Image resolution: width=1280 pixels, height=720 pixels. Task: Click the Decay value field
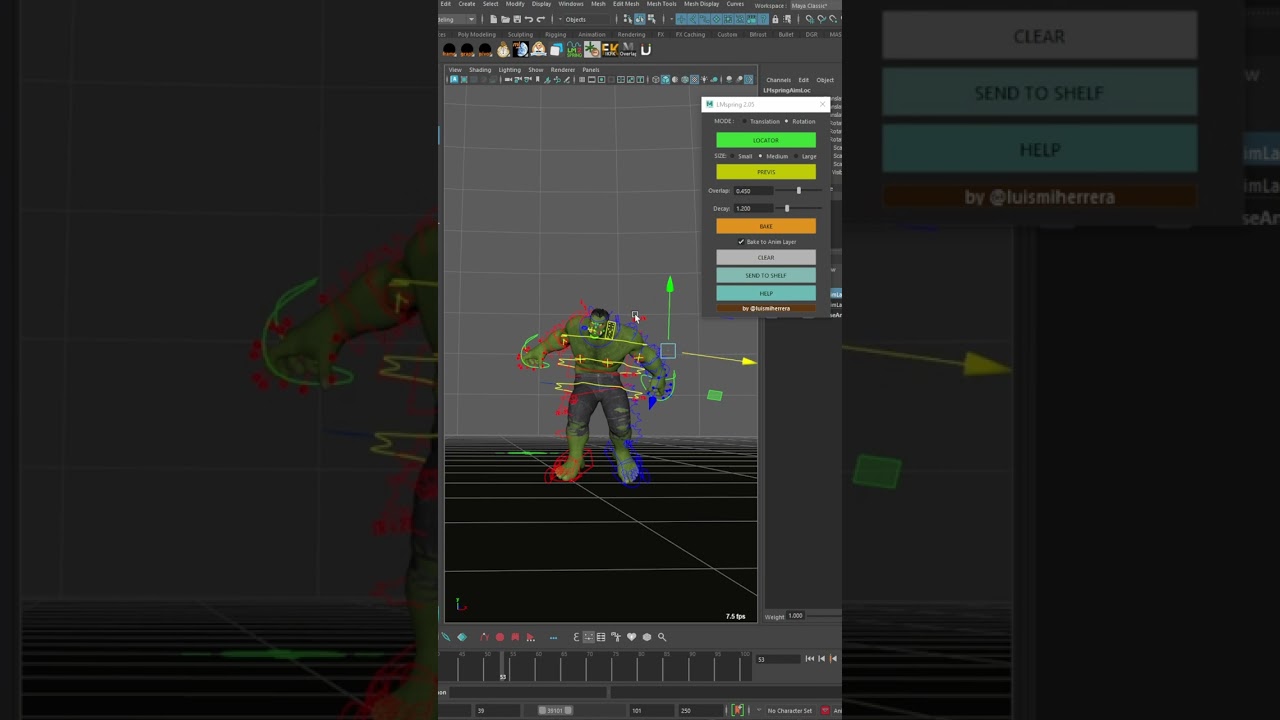point(753,208)
